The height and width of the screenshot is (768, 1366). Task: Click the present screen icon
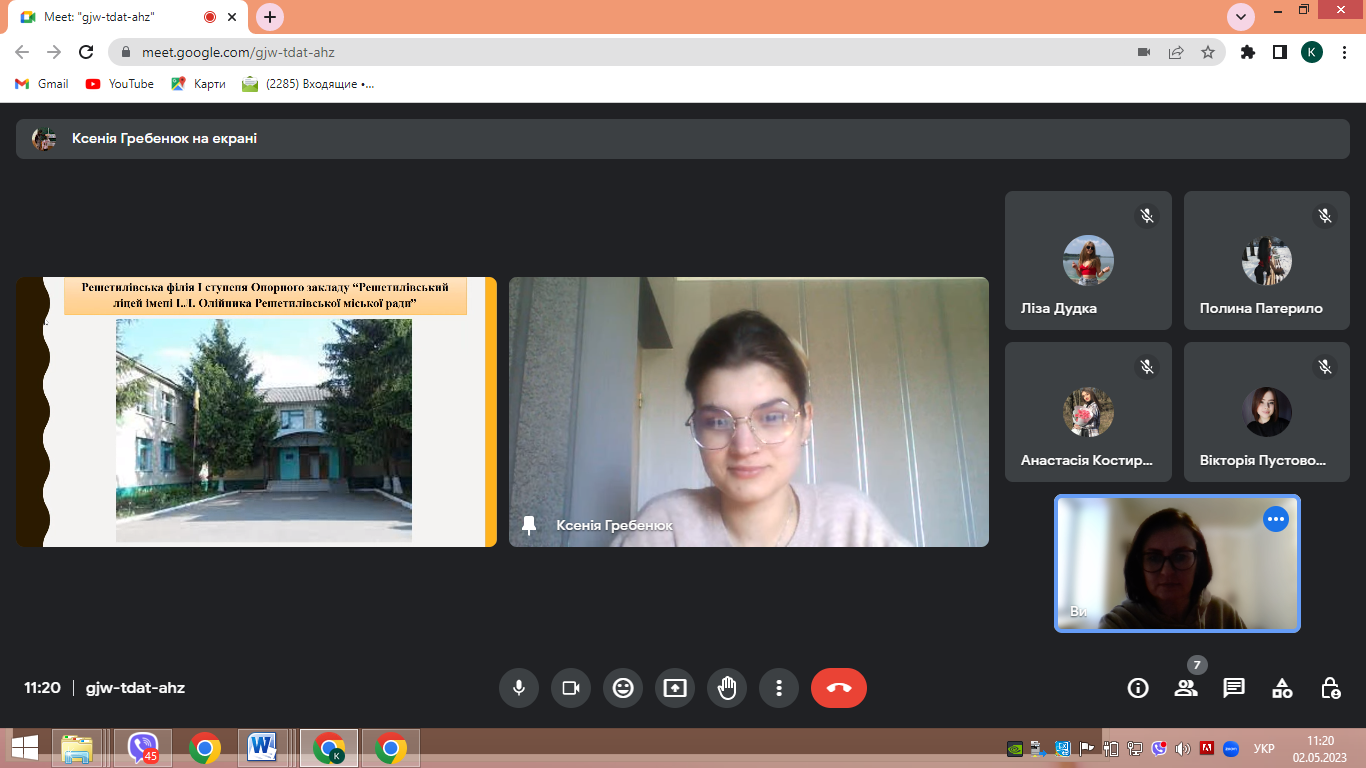(675, 688)
